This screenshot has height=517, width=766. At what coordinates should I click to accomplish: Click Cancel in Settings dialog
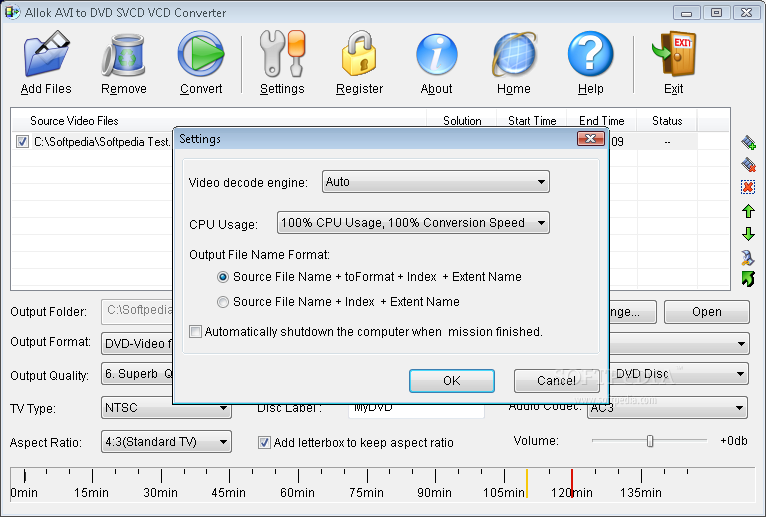[x=556, y=381]
